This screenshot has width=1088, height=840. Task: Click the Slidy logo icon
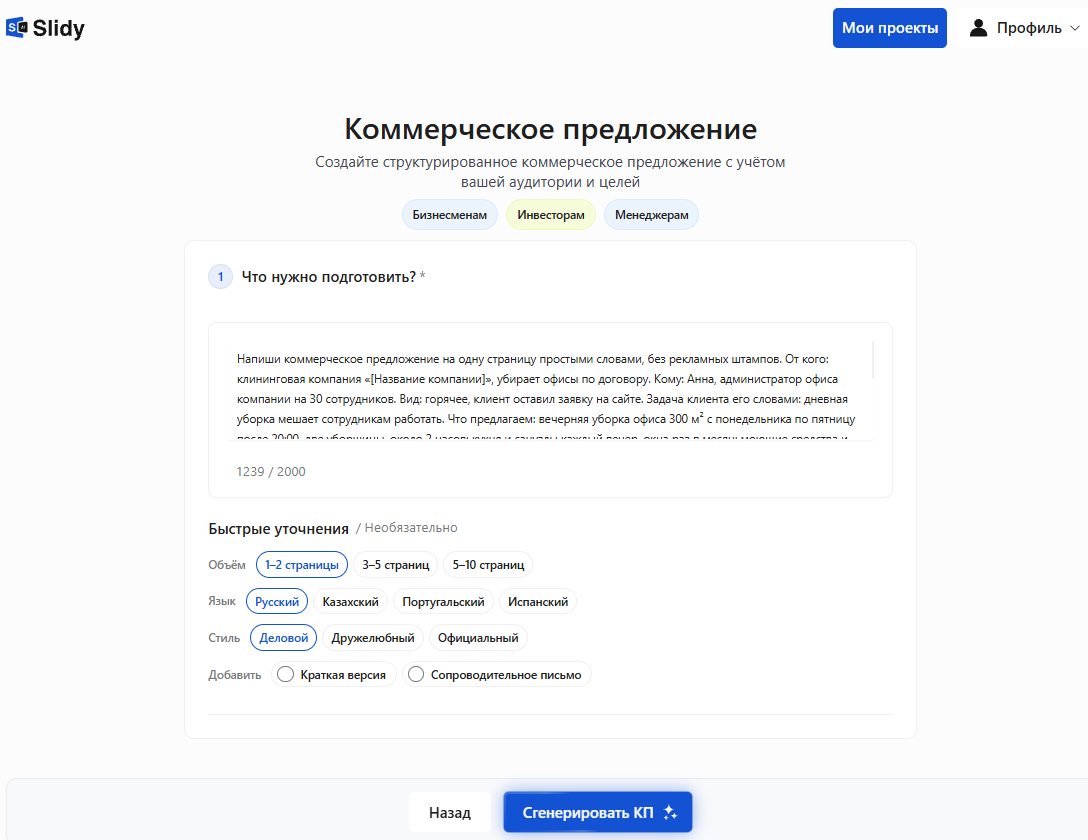pos(17,28)
